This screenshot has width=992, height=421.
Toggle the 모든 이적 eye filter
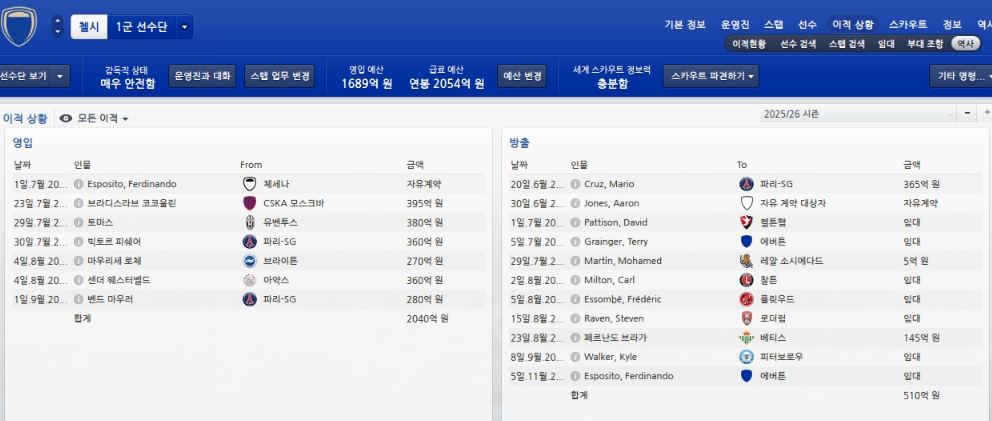click(66, 118)
